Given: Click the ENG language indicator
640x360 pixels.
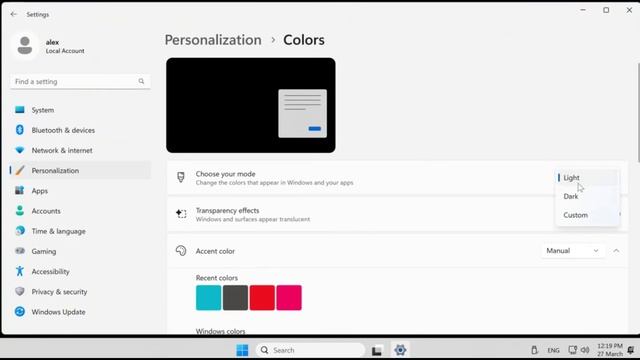Looking at the screenshot, I should (553, 350).
